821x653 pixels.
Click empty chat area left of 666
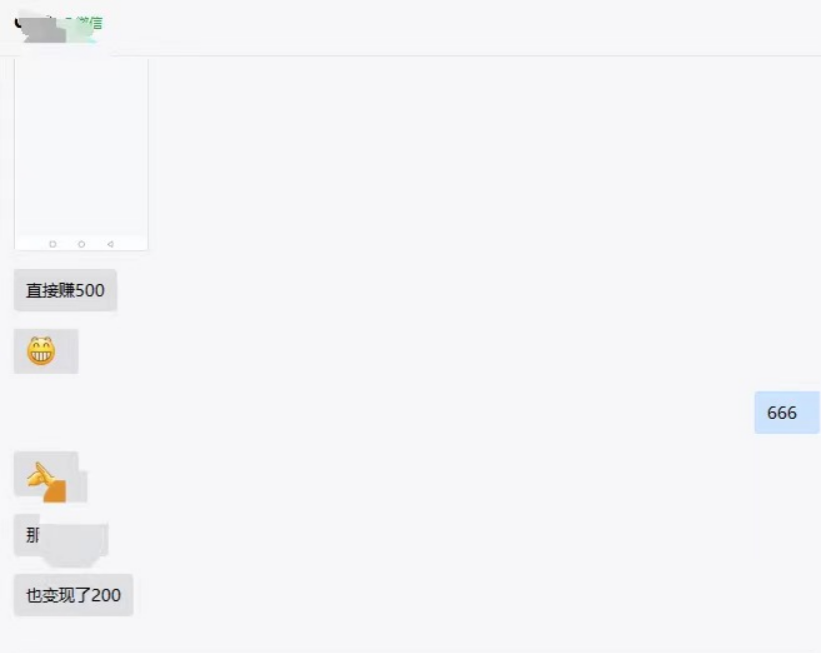[419, 413]
